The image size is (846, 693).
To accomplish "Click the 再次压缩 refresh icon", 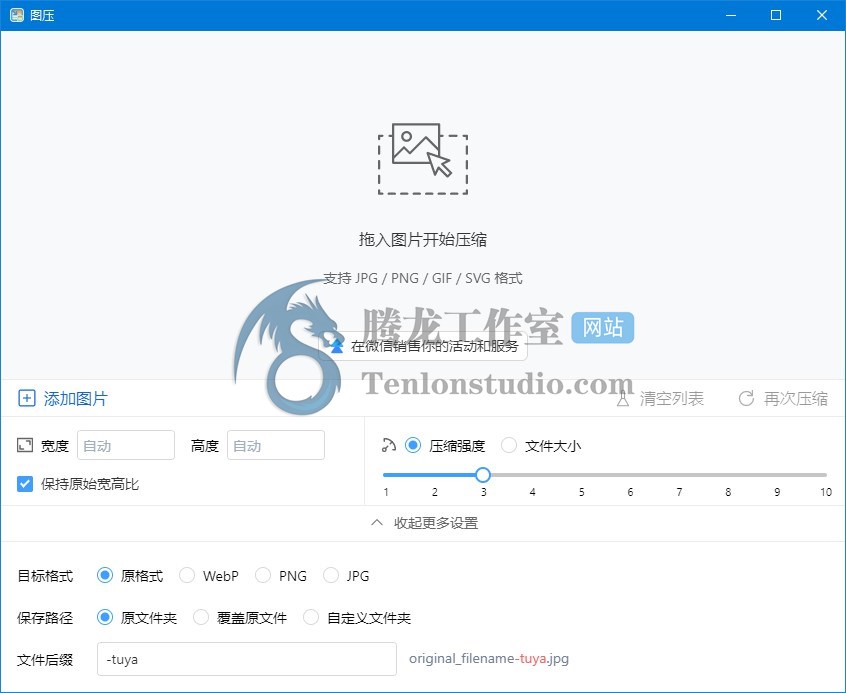I will point(746,399).
